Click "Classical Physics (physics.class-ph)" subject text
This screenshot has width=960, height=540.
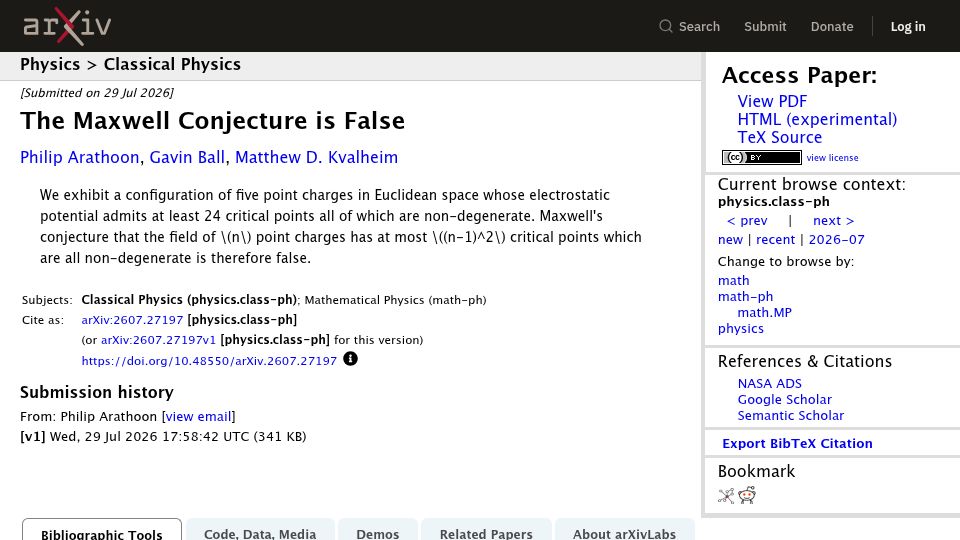click(x=189, y=300)
